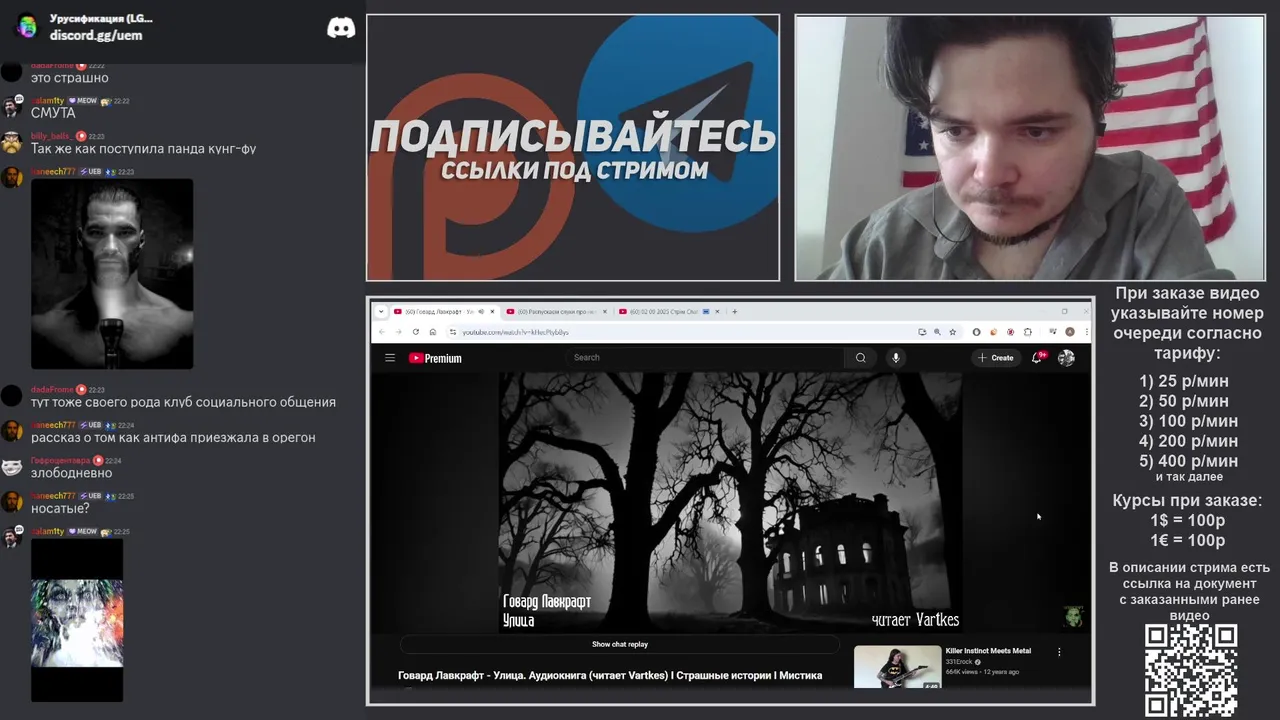1280x720 pixels.
Task: Open black-and-white man image in chat
Action: [112, 273]
